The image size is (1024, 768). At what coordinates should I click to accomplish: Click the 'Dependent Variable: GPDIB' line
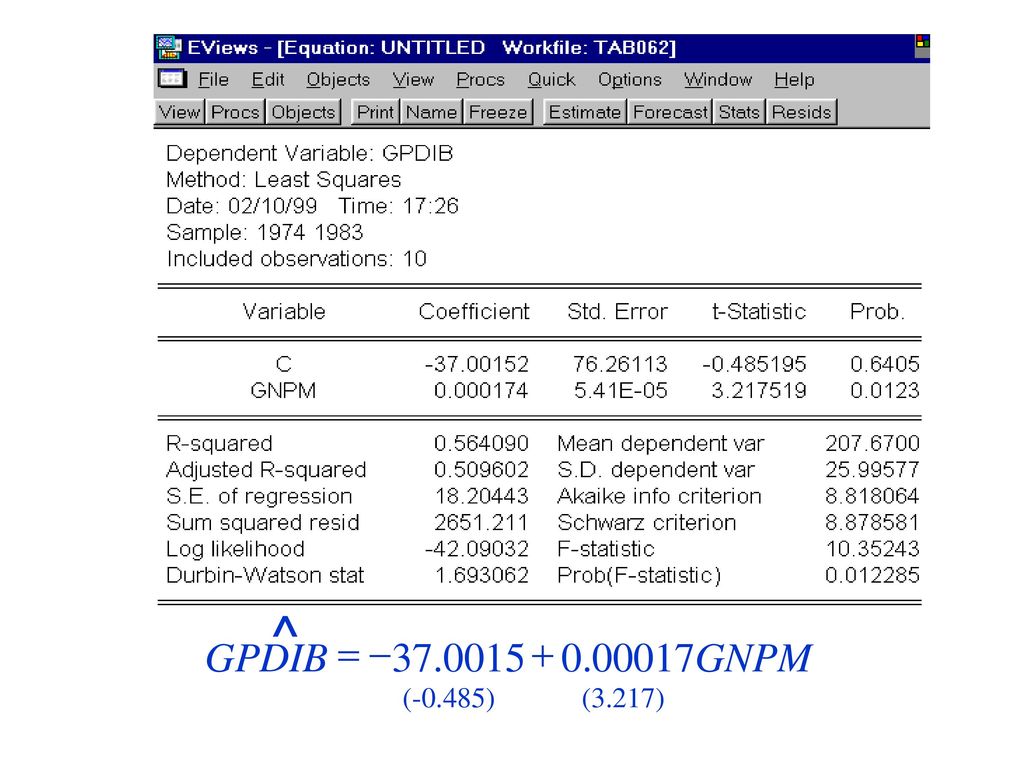pyautogui.click(x=310, y=153)
